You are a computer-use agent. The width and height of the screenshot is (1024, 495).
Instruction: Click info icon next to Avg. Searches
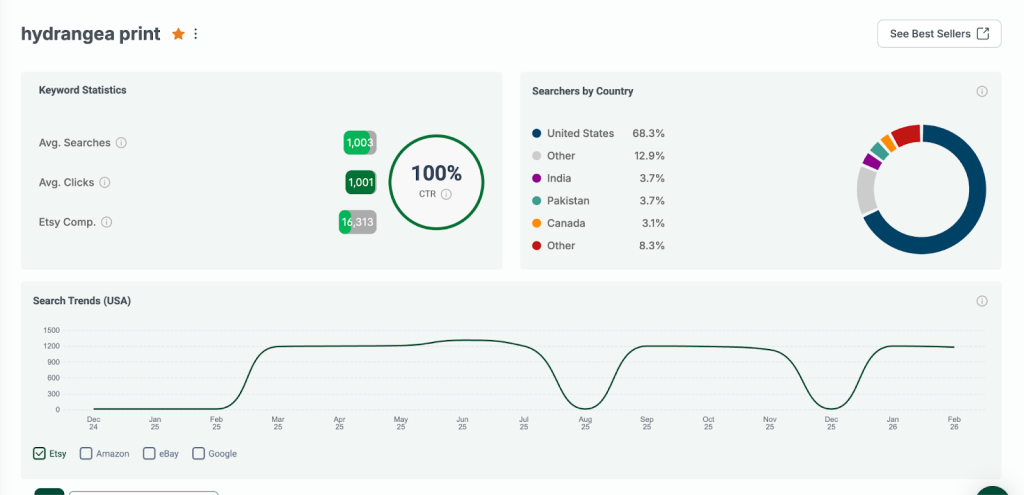point(121,143)
